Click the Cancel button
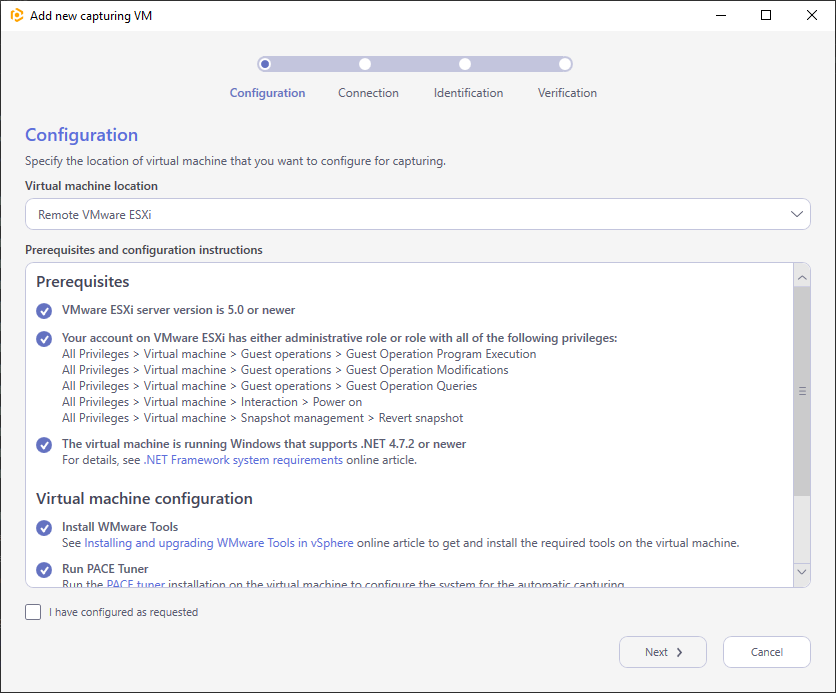The image size is (836, 693). [767, 652]
